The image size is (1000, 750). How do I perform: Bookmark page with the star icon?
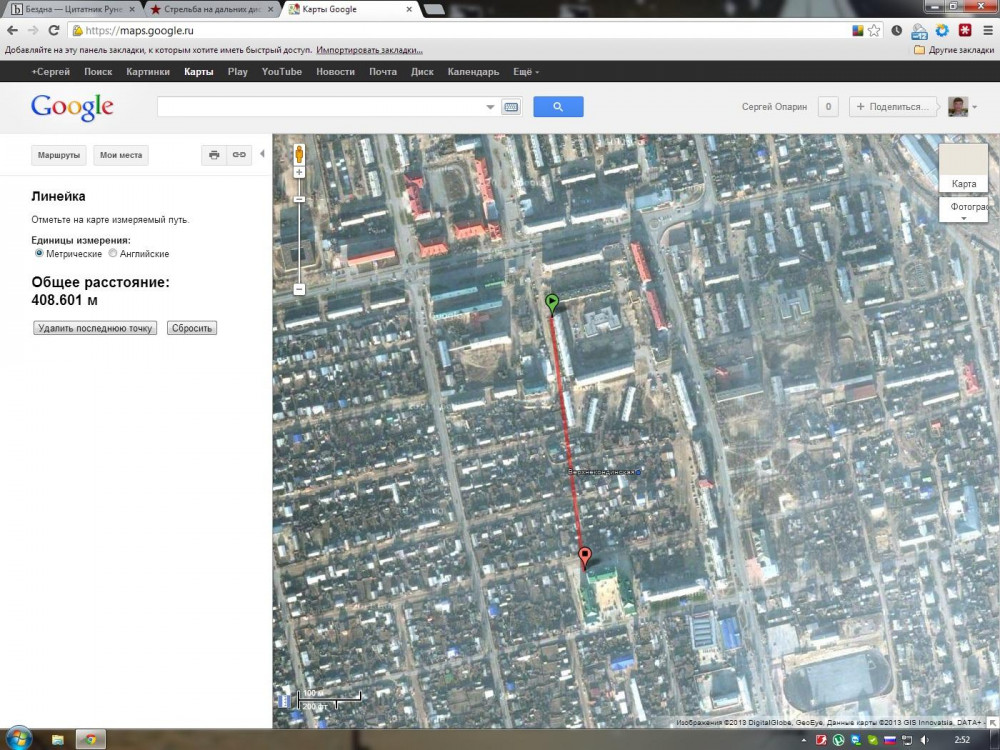coord(874,30)
